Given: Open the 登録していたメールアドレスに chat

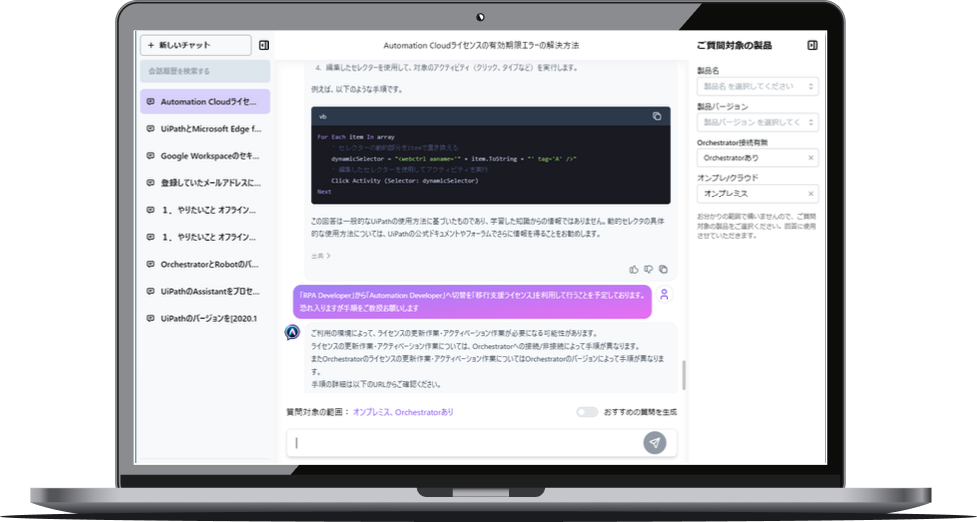Looking at the screenshot, I should click(x=205, y=183).
